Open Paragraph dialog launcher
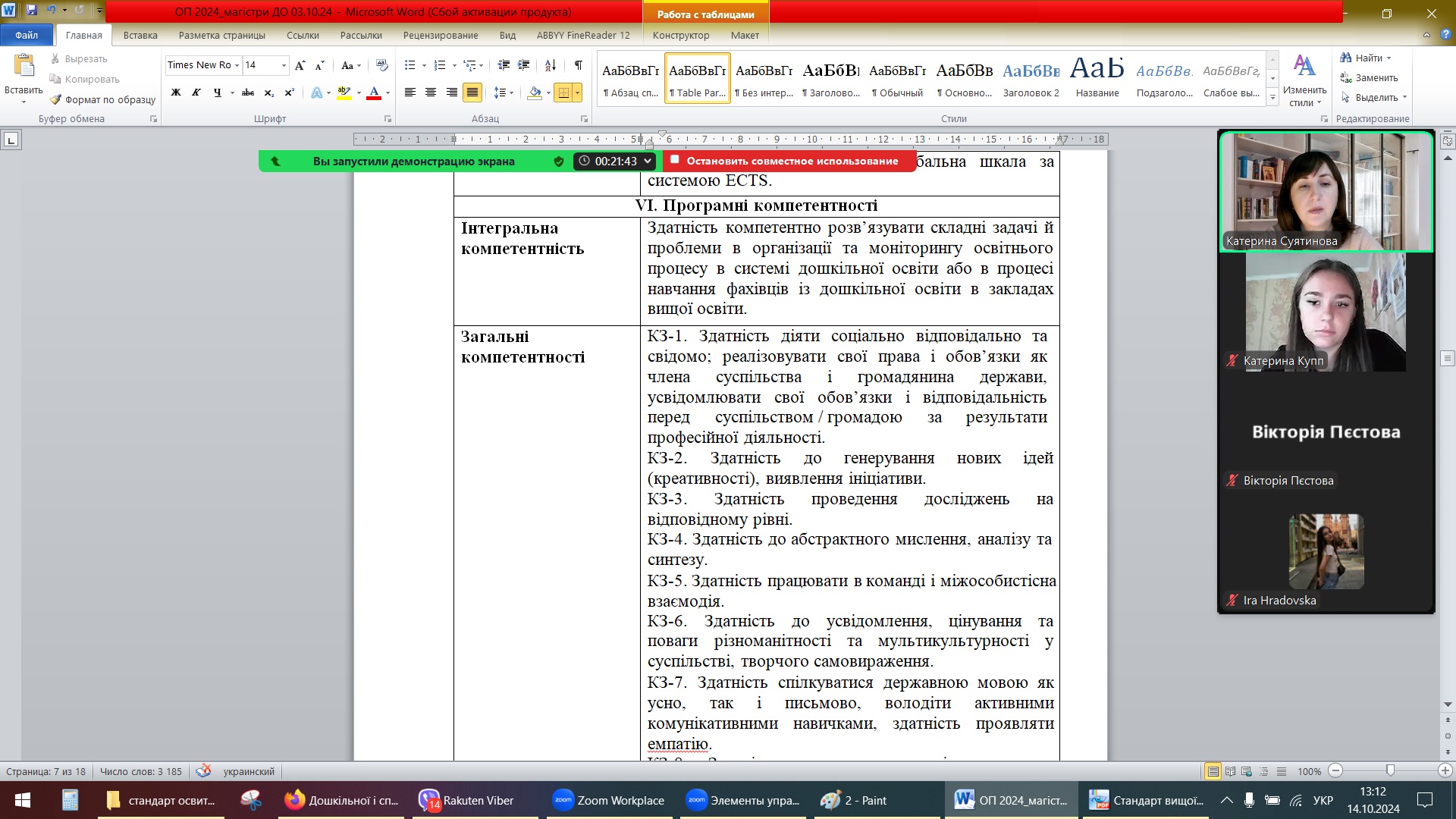Image resolution: width=1456 pixels, height=819 pixels. 585,119
